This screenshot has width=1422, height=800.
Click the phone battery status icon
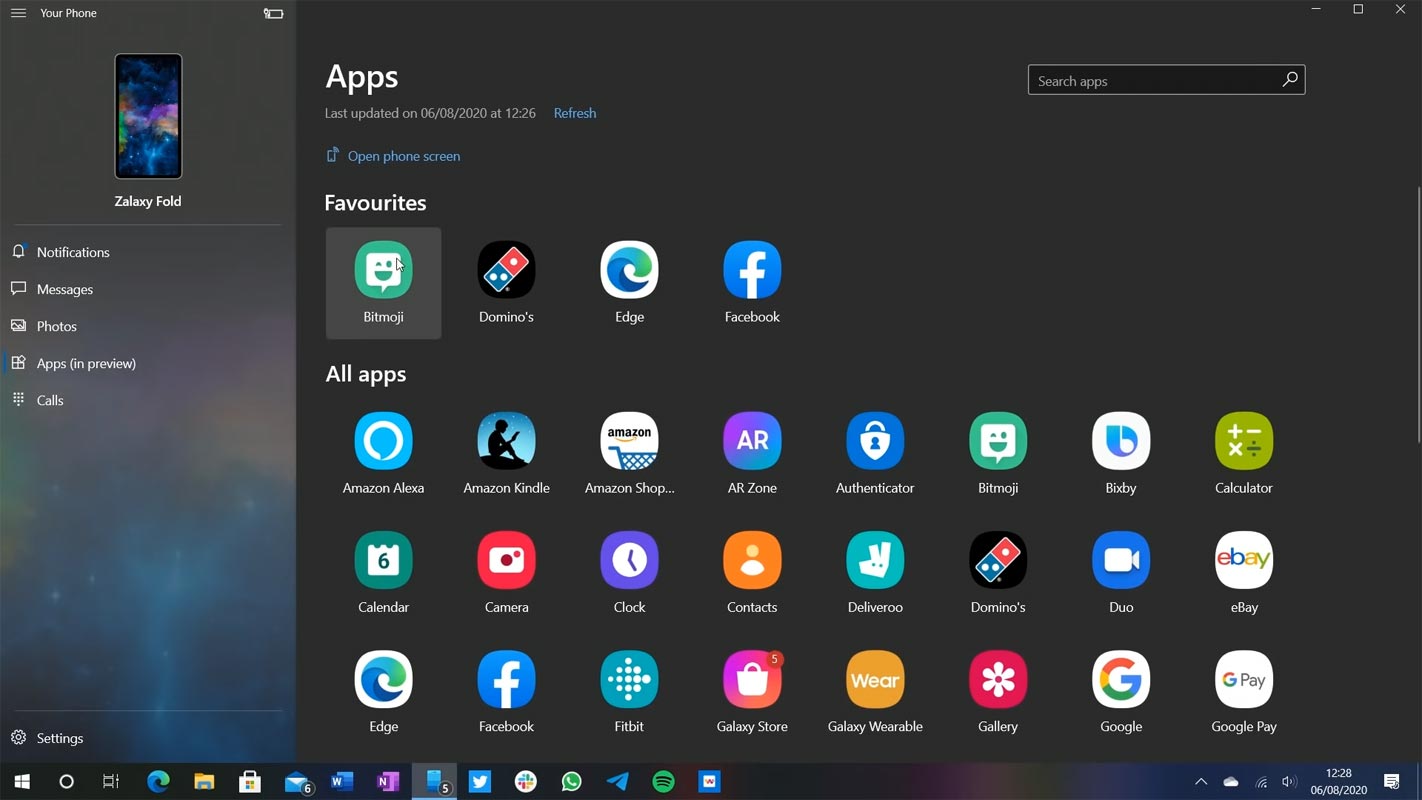click(273, 13)
